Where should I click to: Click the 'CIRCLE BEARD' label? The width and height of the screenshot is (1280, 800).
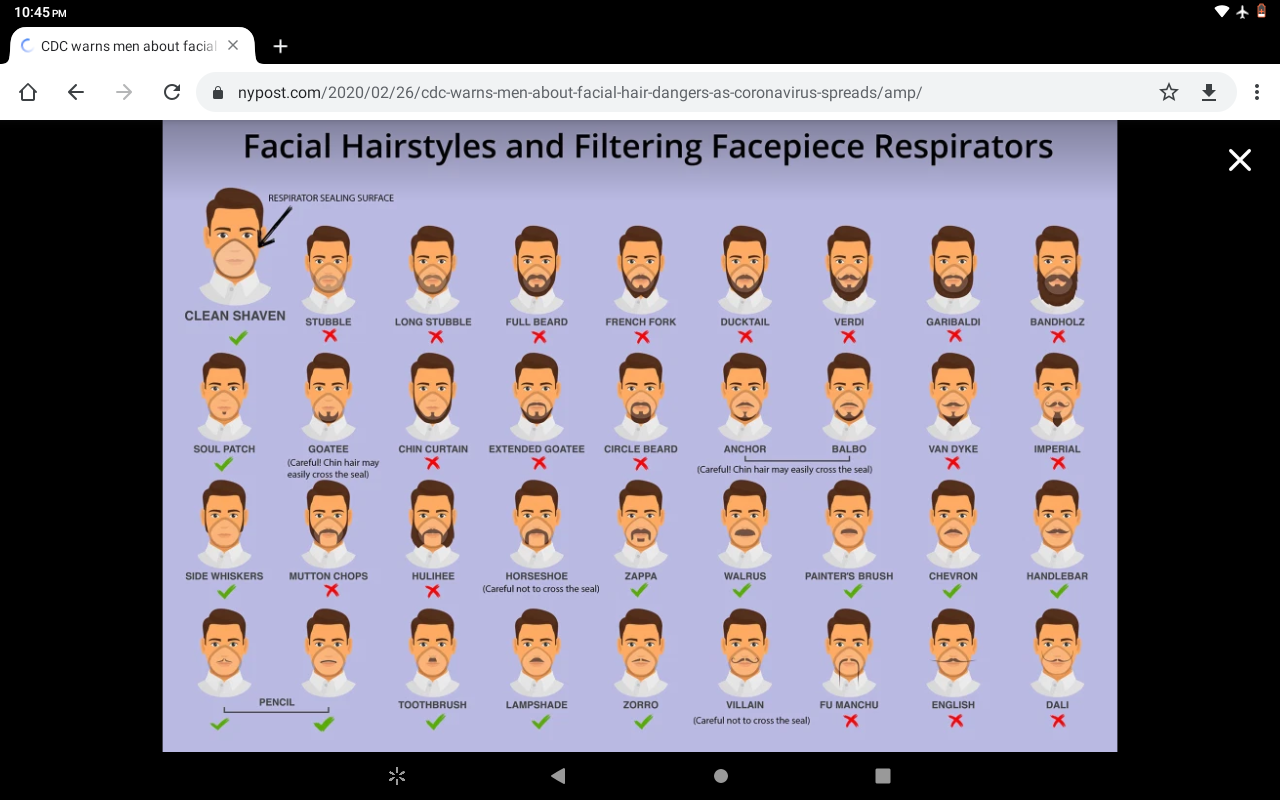641,449
